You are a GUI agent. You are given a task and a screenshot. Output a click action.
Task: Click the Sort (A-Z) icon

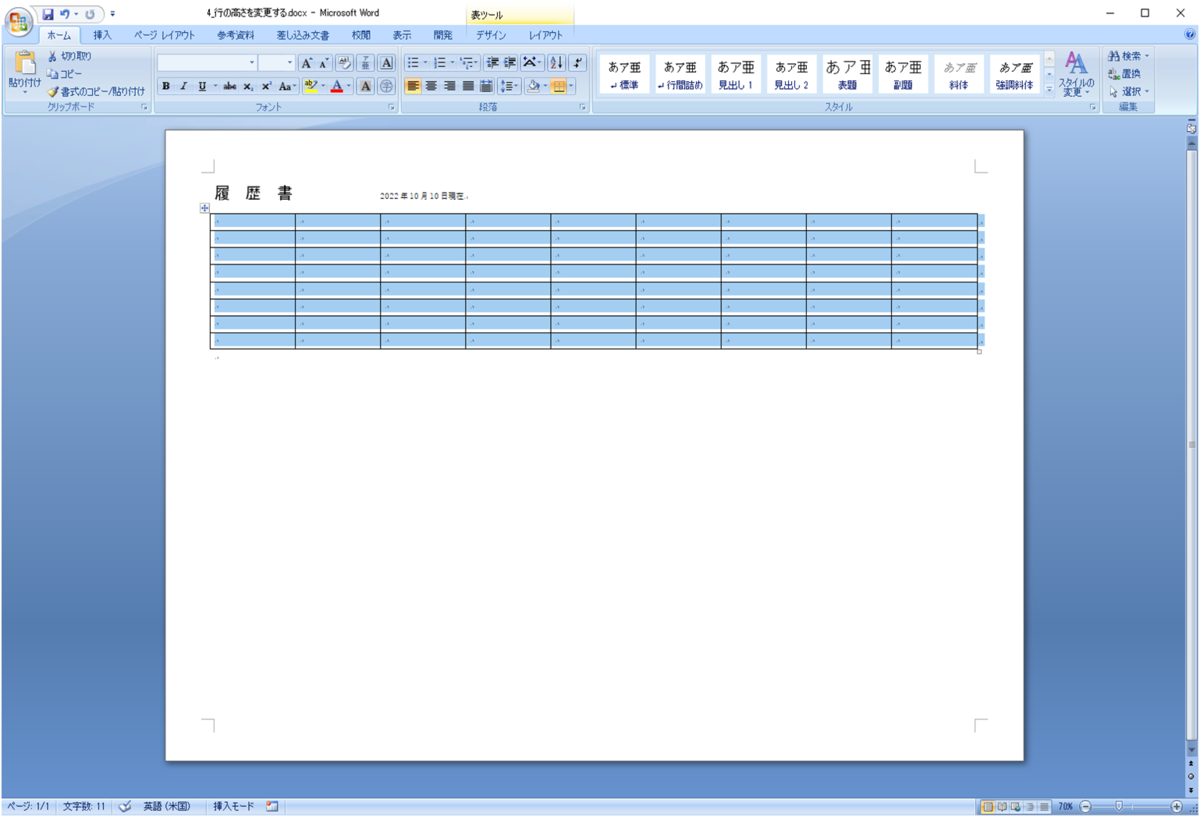(557, 63)
